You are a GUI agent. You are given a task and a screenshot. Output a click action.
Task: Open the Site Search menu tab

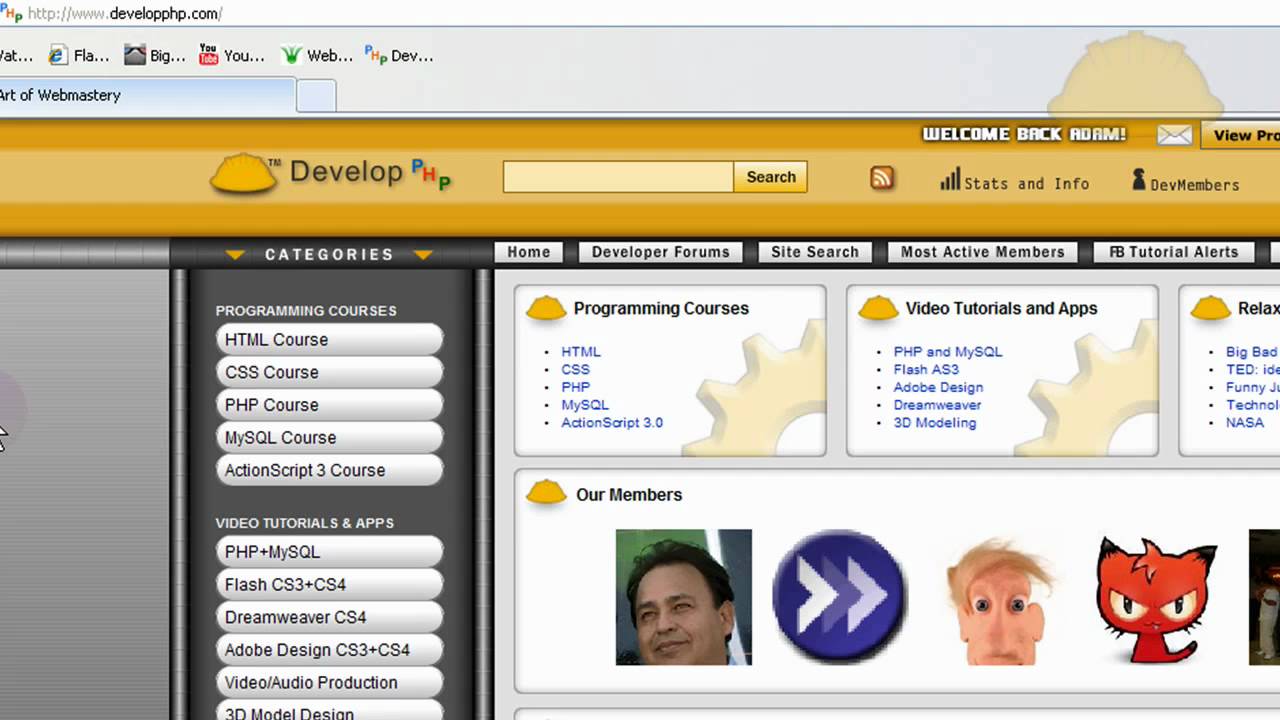[815, 252]
